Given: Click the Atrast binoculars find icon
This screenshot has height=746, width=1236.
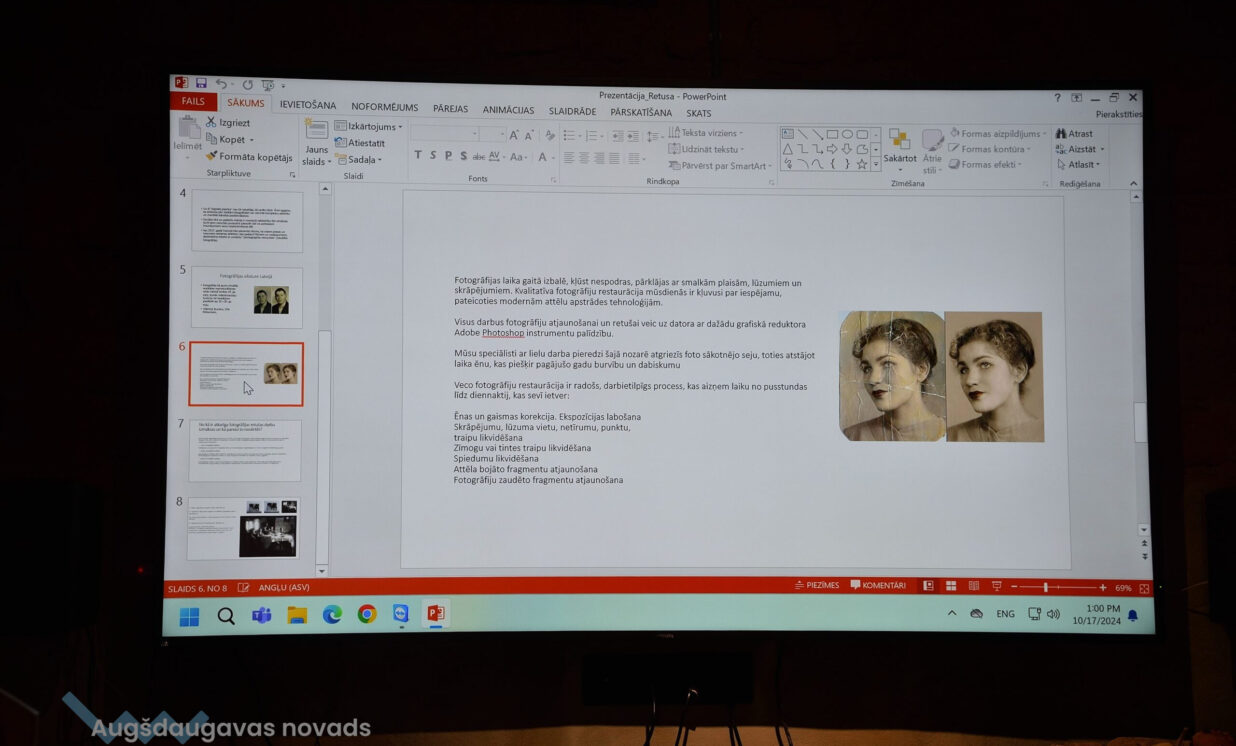Looking at the screenshot, I should [1061, 133].
